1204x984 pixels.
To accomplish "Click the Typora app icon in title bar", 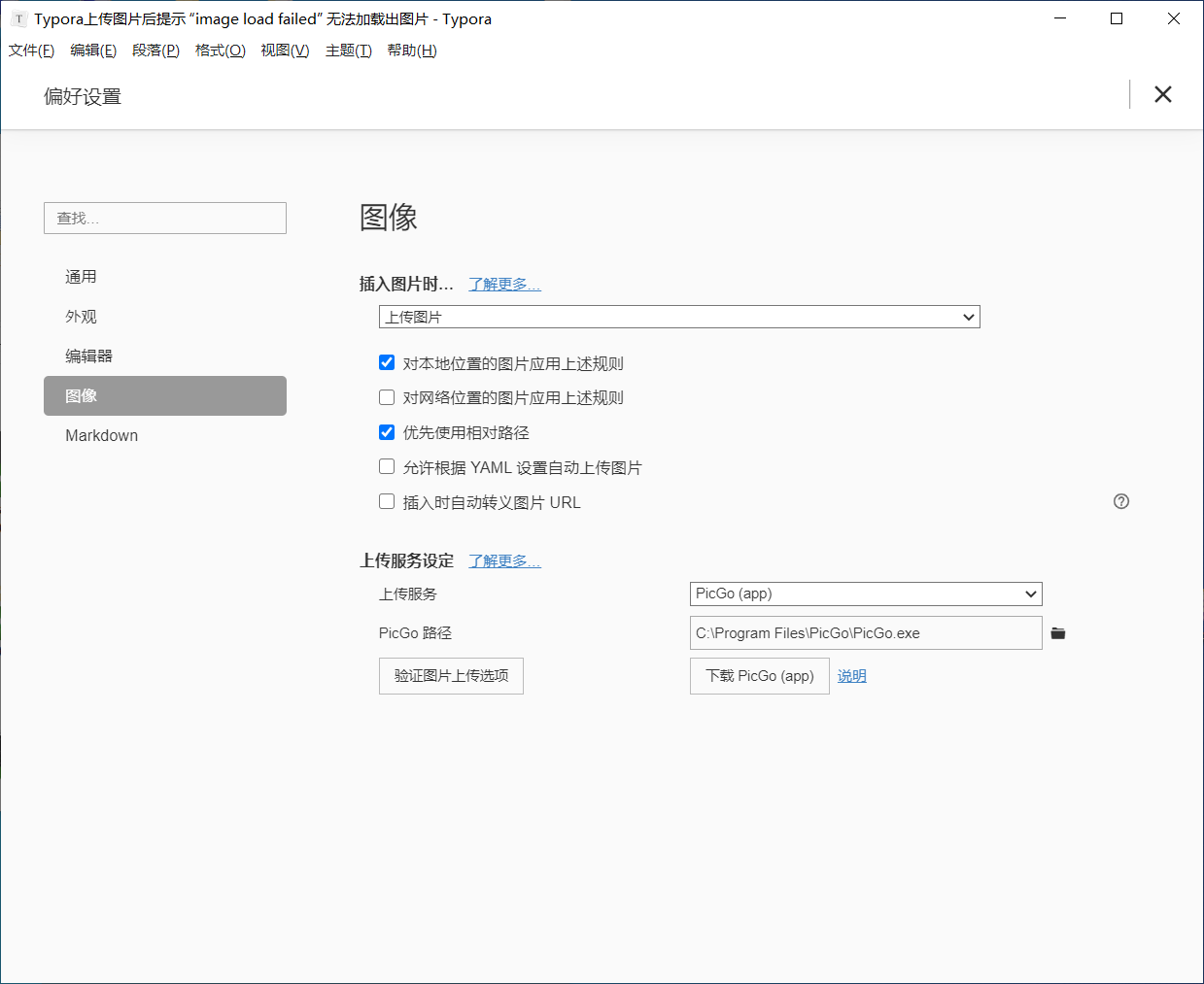I will tap(18, 18).
